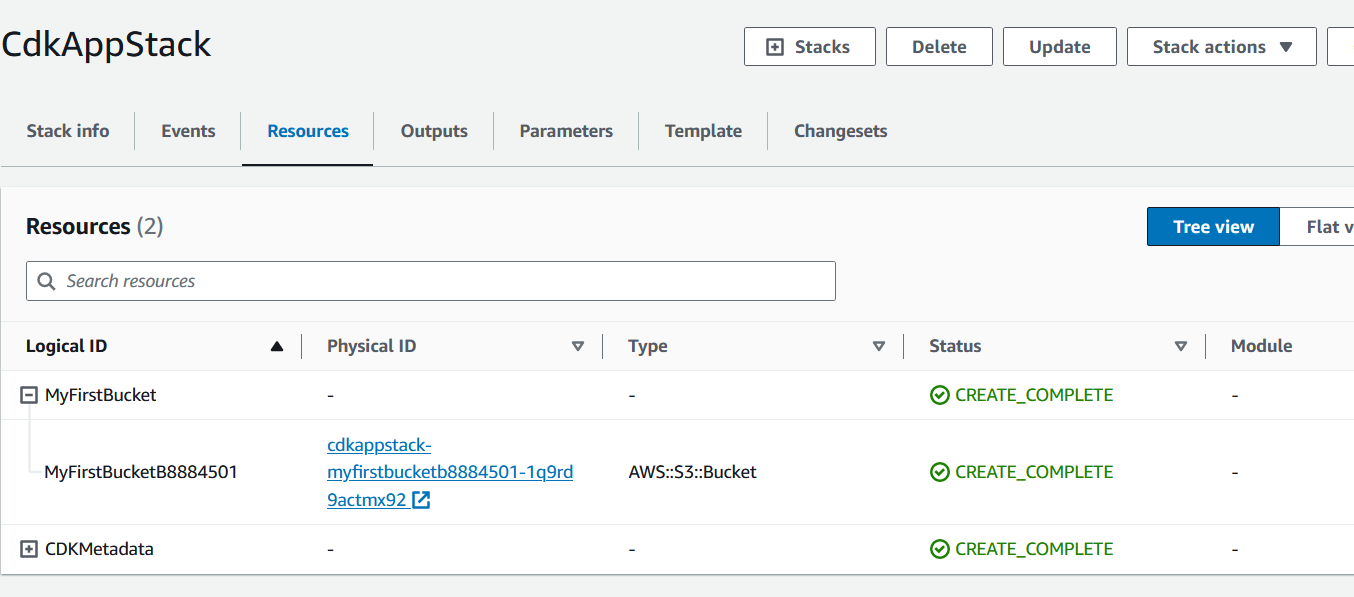The width and height of the screenshot is (1354, 597).
Task: Click the search magnifier icon
Action: (x=46, y=281)
